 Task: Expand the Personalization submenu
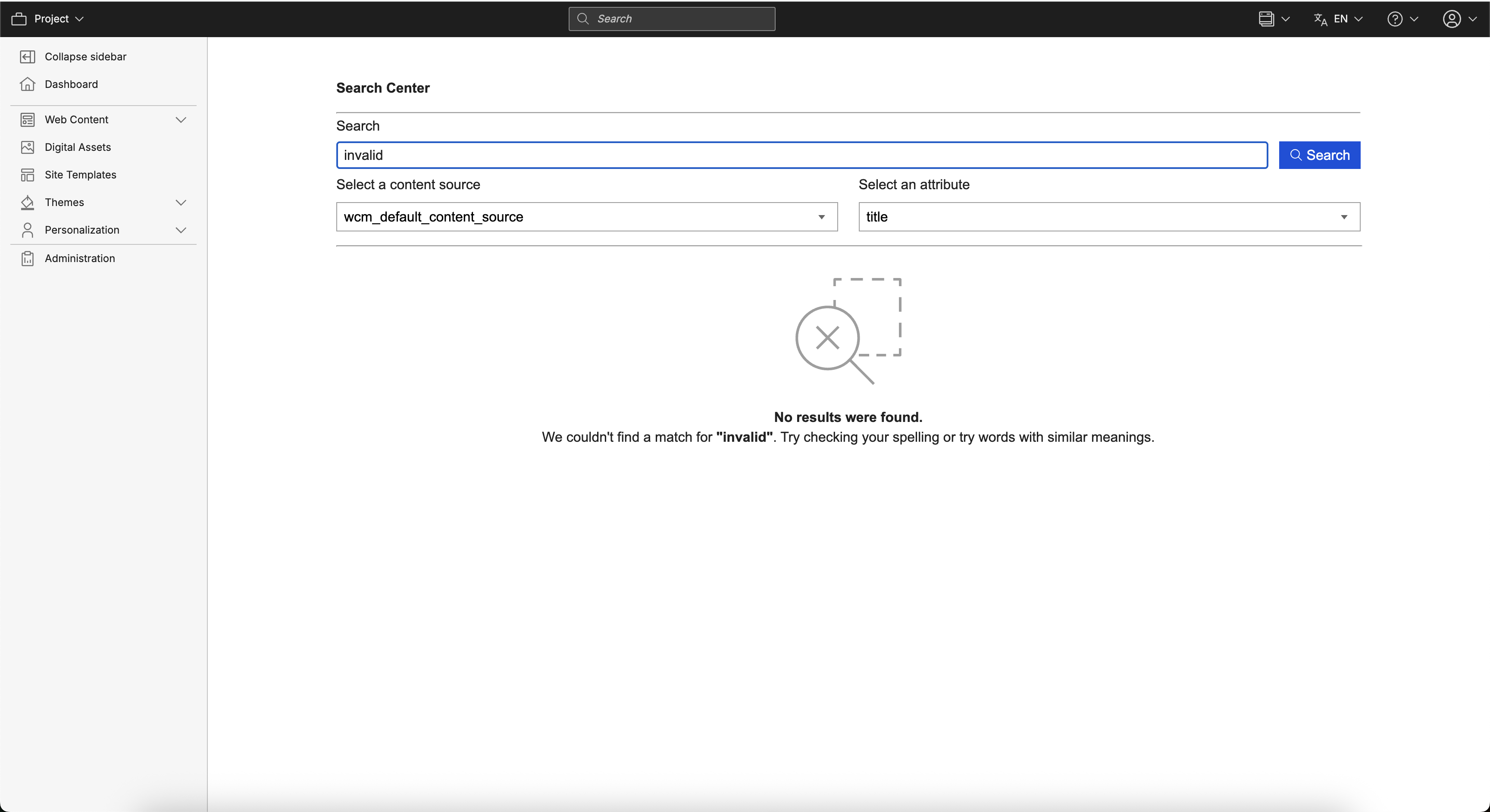click(181, 230)
